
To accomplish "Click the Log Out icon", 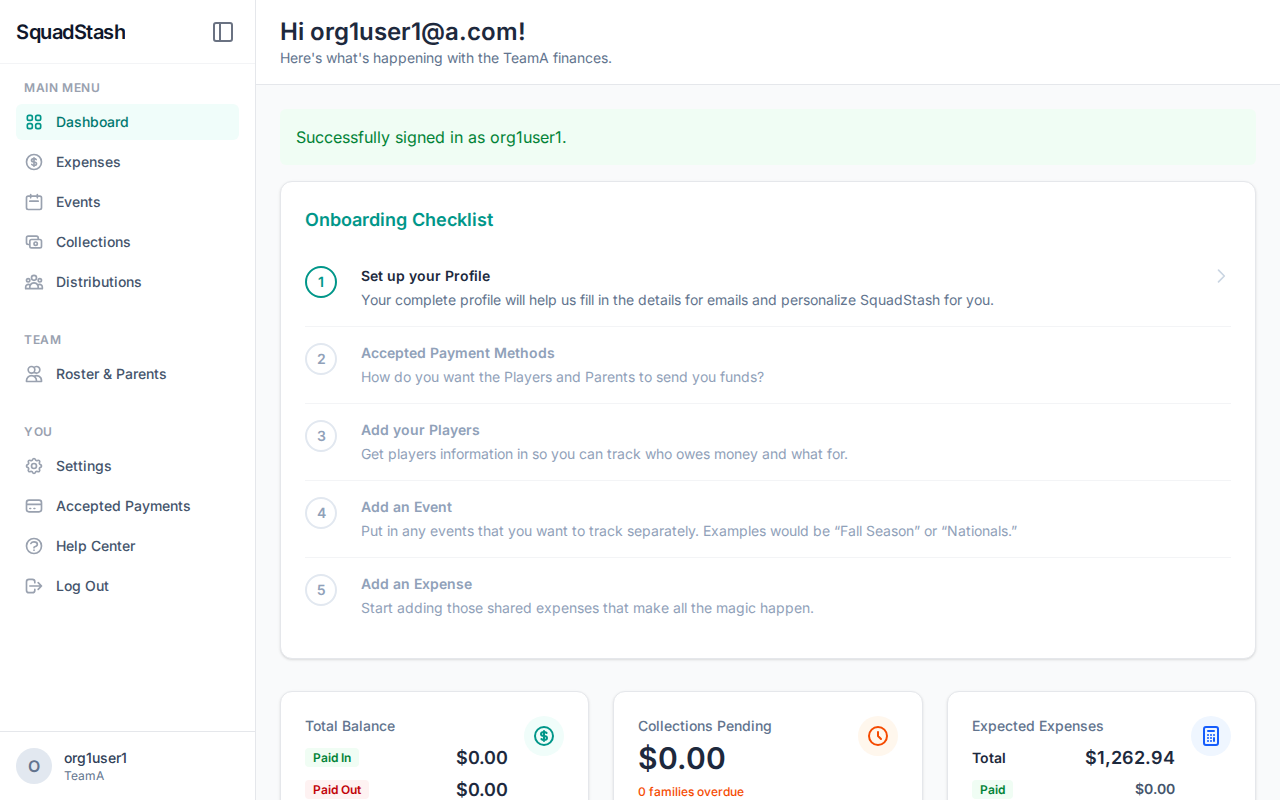I will (x=34, y=586).
